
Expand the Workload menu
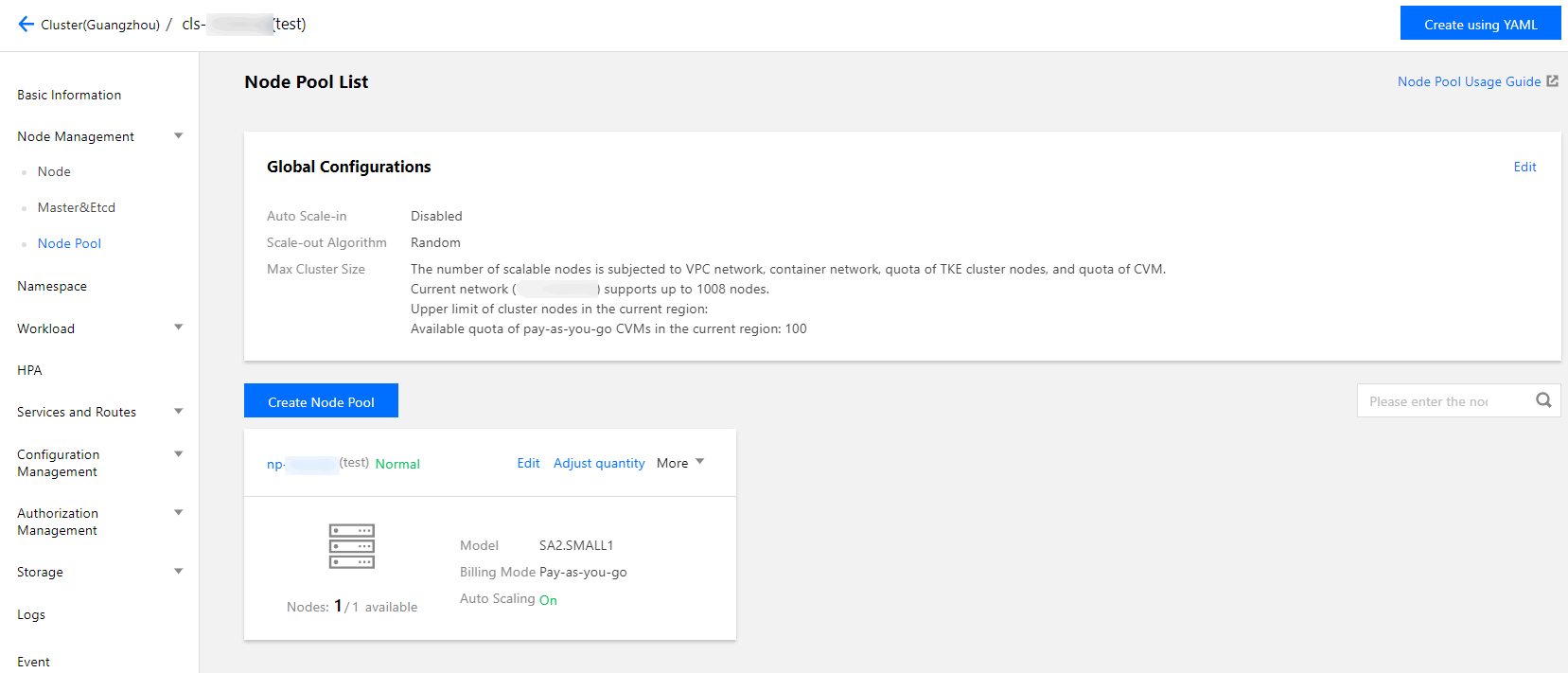(179, 328)
